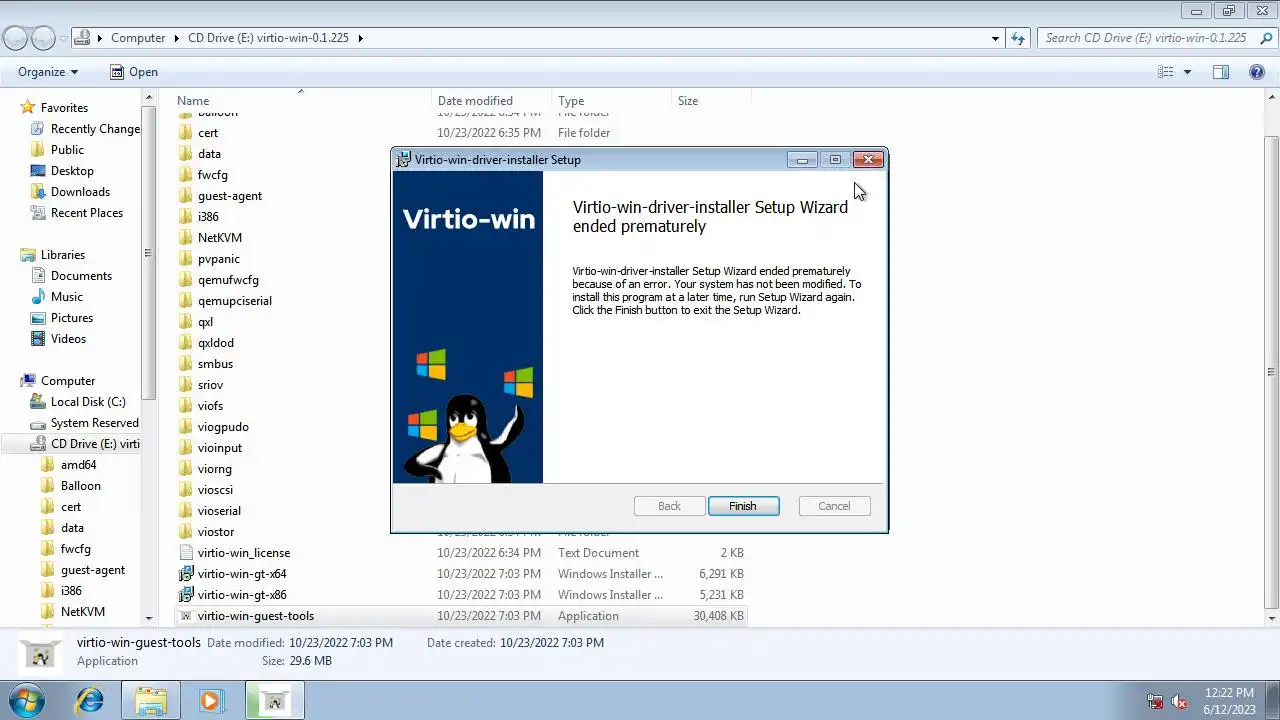Click the taskbar clock showing 12:22 PM
This screenshot has height=720, width=1280.
pyautogui.click(x=1229, y=700)
